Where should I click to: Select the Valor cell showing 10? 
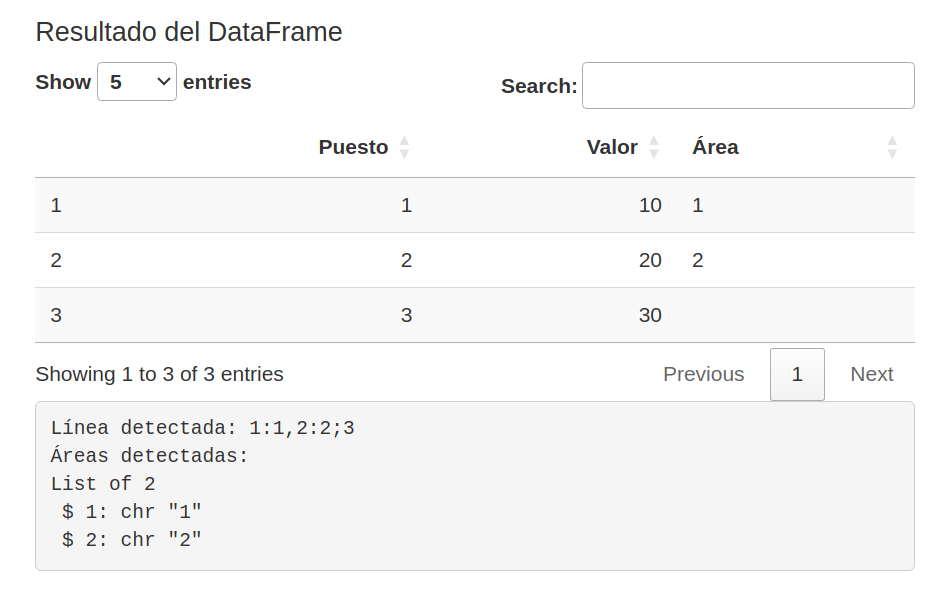(650, 205)
